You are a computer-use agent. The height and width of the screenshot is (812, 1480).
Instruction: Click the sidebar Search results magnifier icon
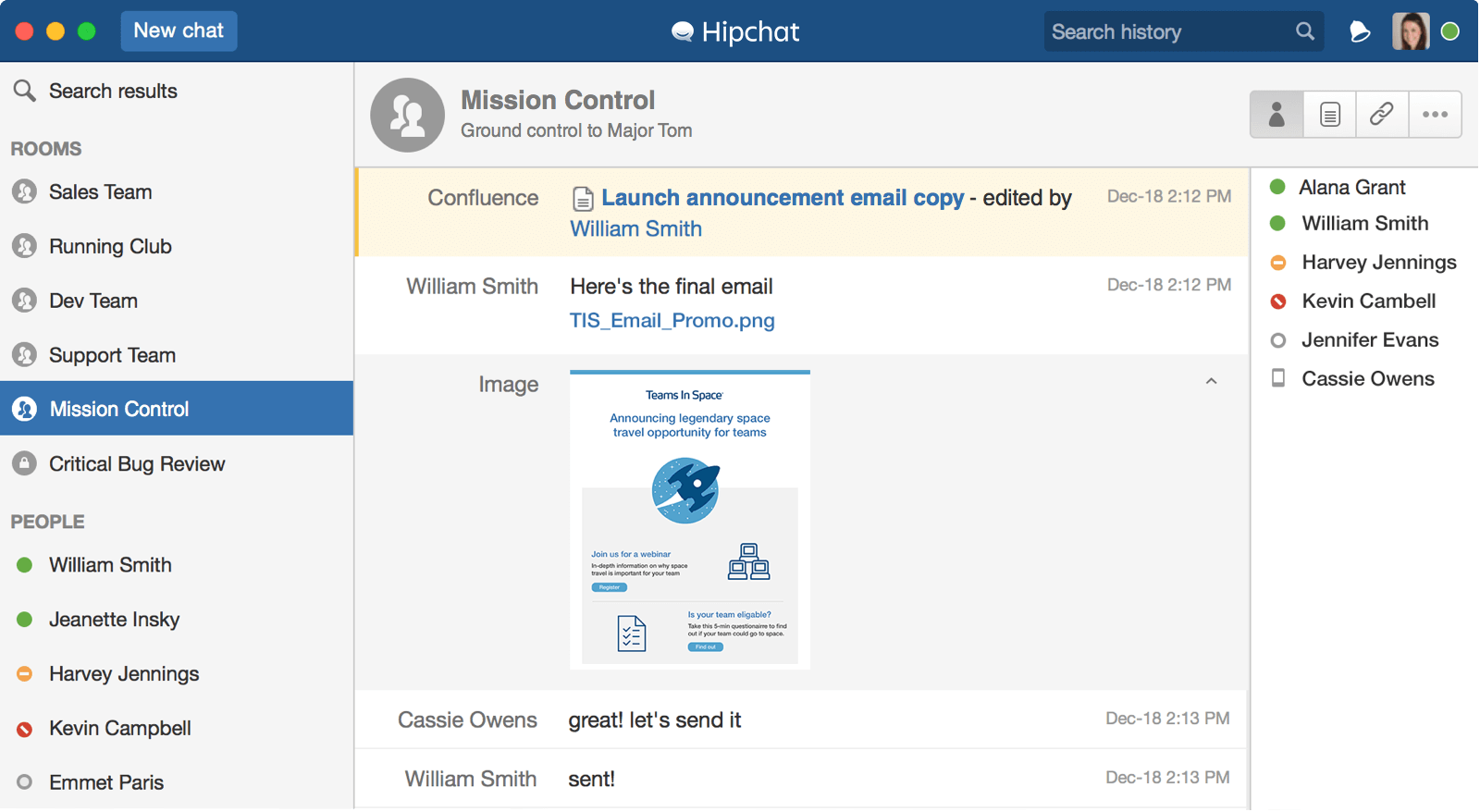coord(25,91)
